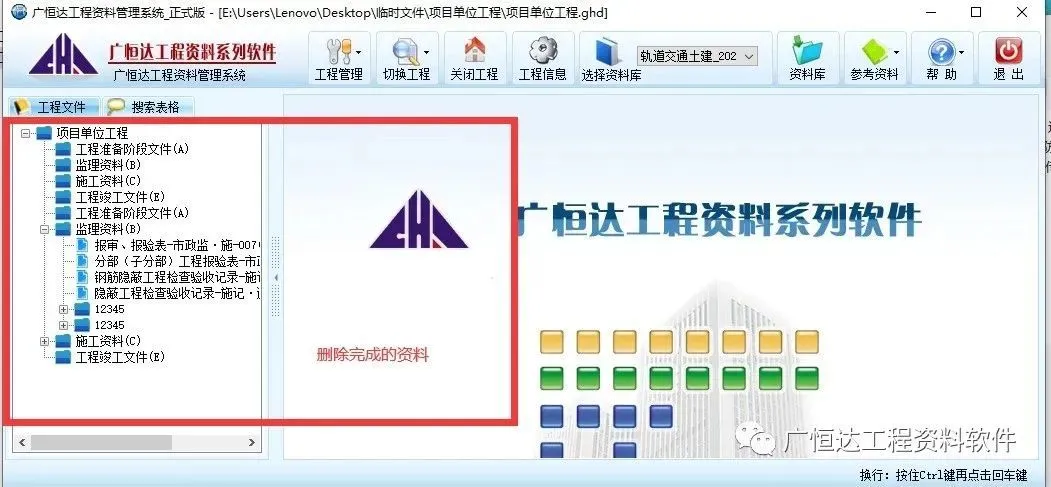This screenshot has height=487, width=1051.
Task: Select 监理资料(B) folder that has no expander
Action: point(99,165)
